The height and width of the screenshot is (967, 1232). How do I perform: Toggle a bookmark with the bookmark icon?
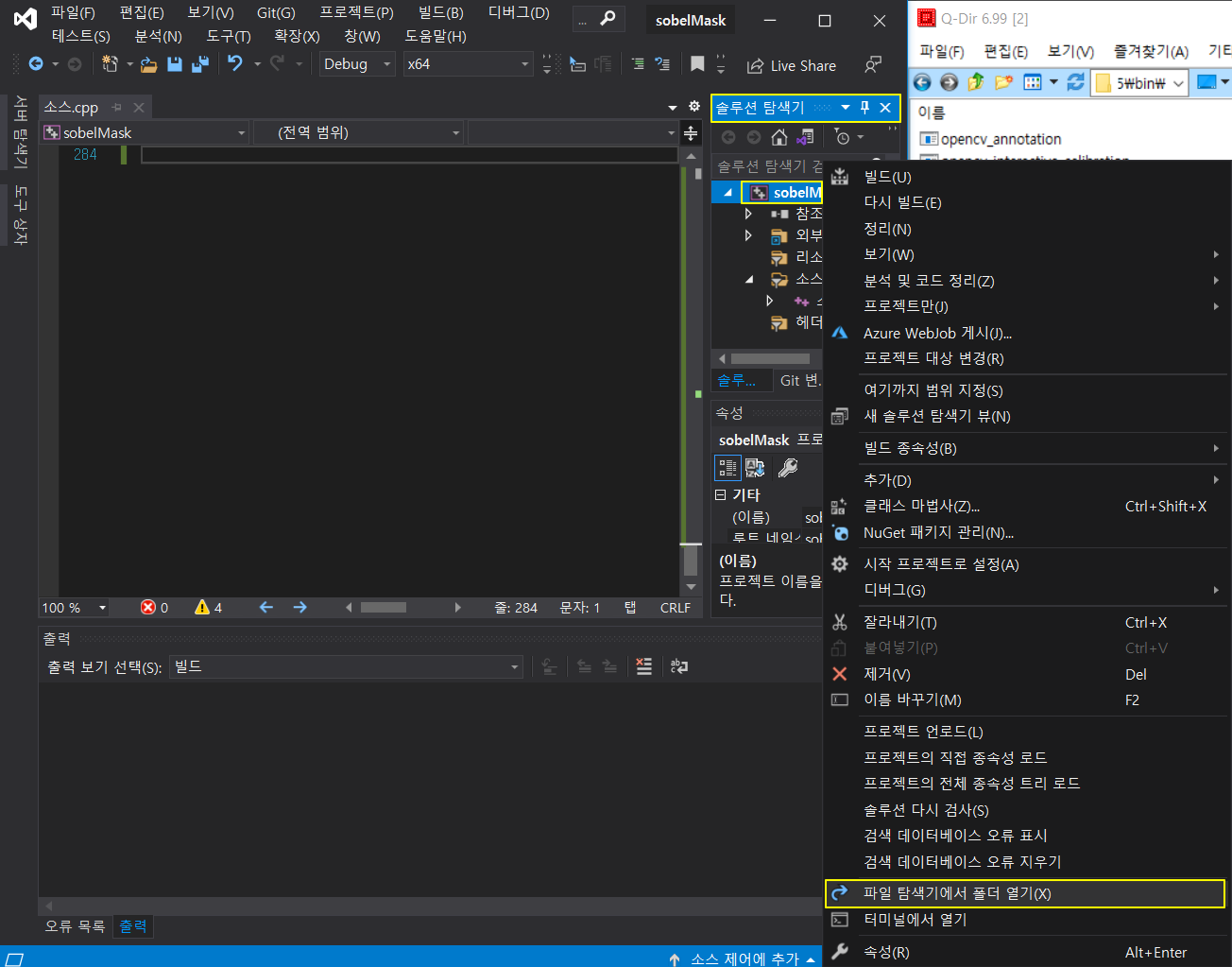click(697, 63)
